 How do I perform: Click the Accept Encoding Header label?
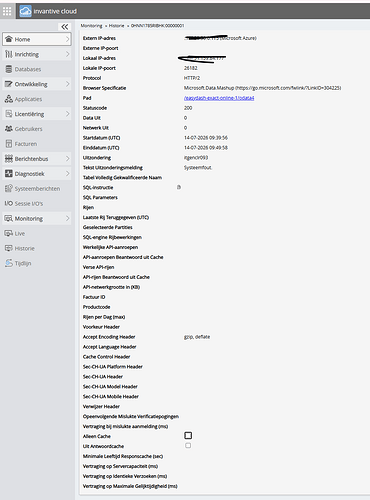[x=109, y=337]
